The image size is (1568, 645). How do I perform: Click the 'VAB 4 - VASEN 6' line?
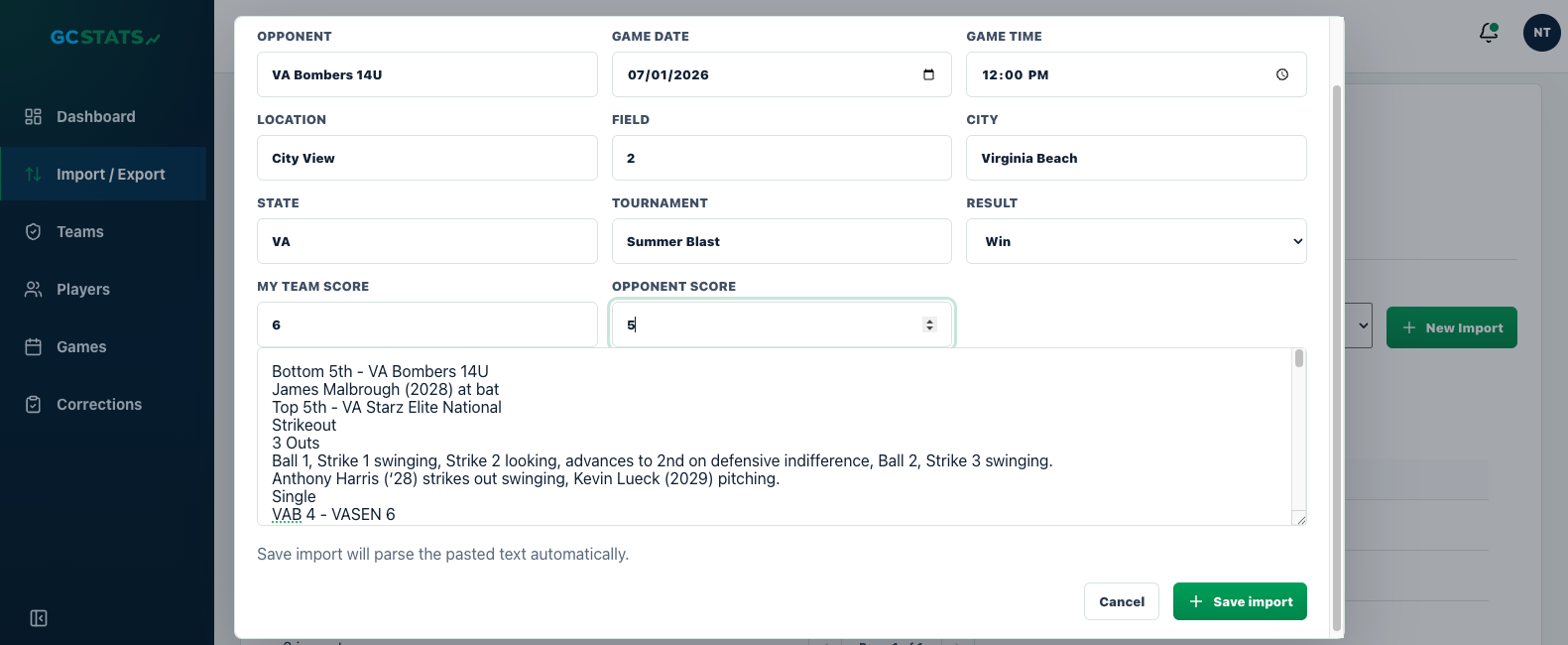click(x=333, y=514)
